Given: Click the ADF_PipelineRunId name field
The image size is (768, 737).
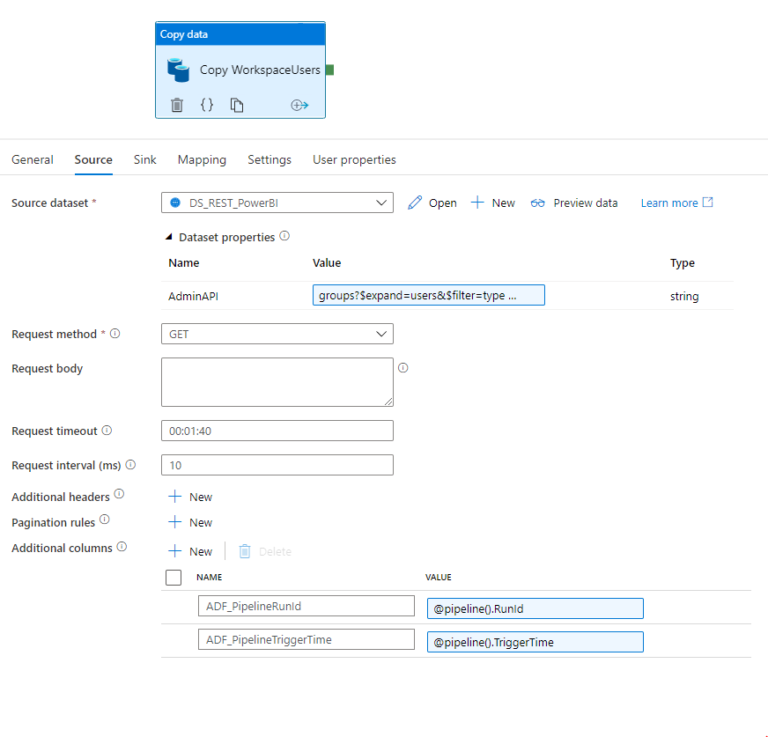Looking at the screenshot, I should point(306,606).
